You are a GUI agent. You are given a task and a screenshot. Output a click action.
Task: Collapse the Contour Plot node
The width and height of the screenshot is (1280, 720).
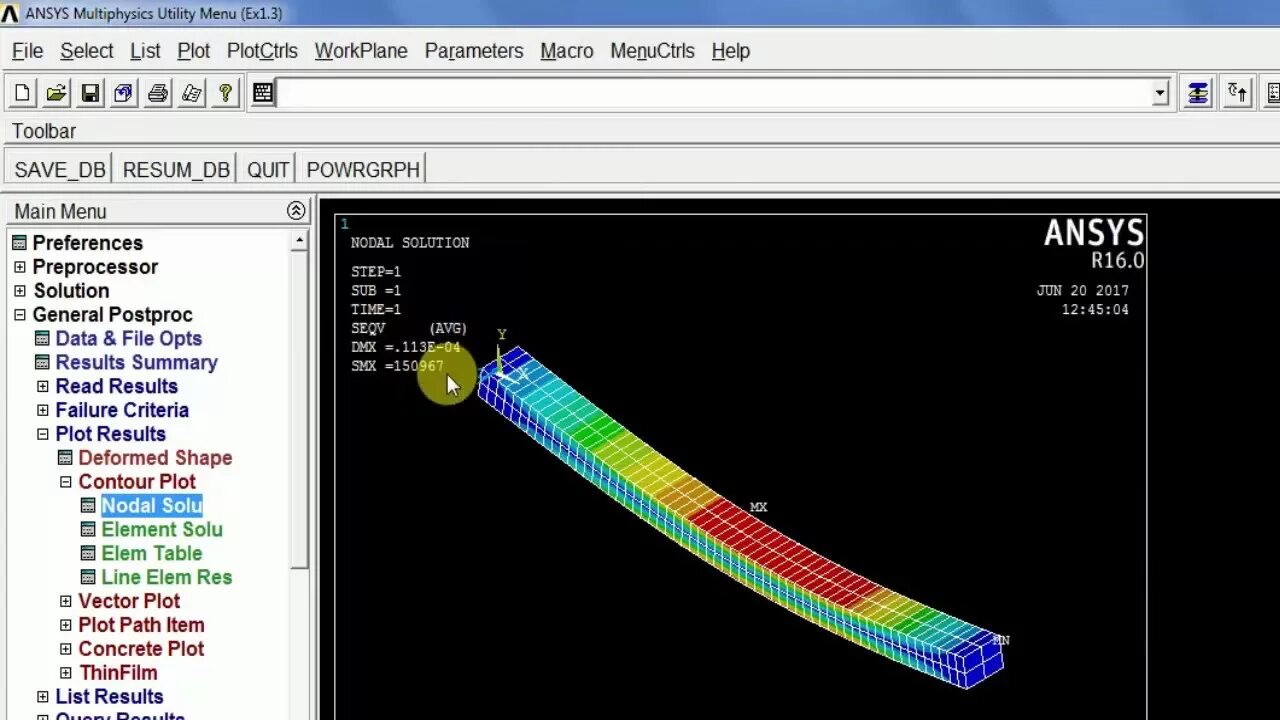point(65,482)
